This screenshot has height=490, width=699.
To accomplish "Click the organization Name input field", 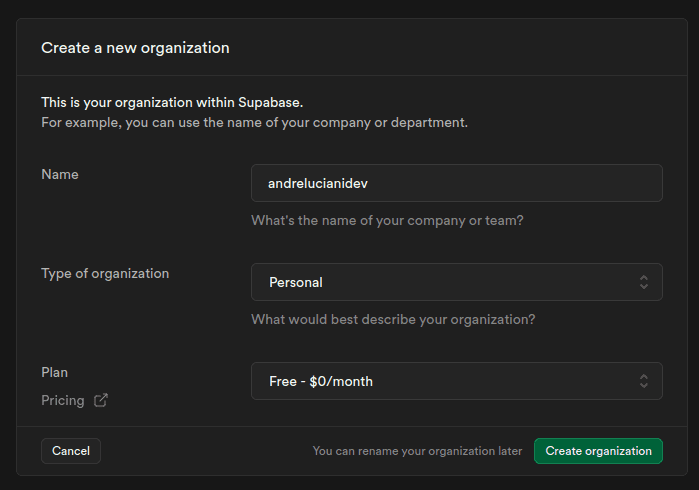I will tap(456, 183).
